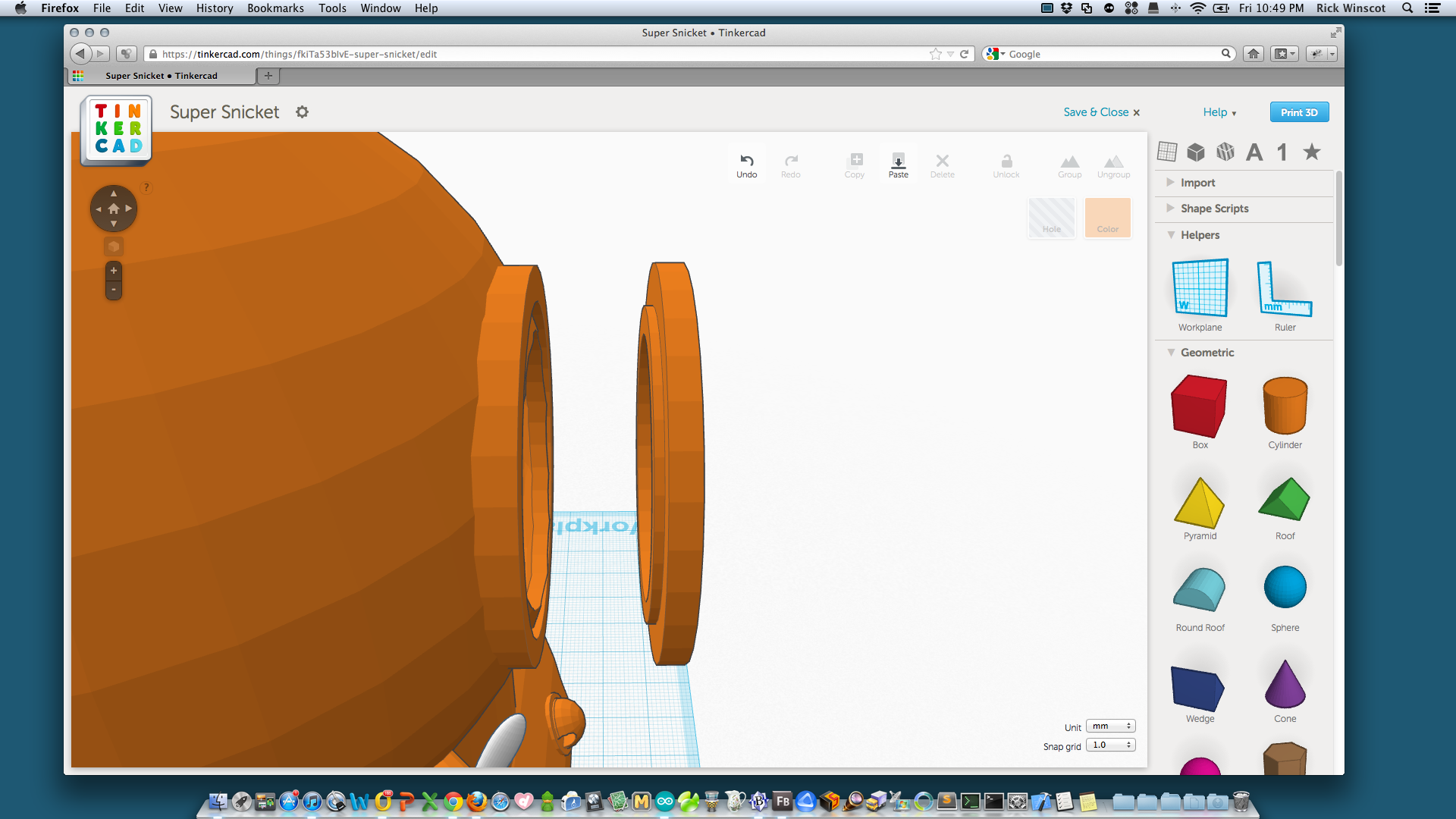
Task: Zoom out with the minus button
Action: click(x=114, y=290)
